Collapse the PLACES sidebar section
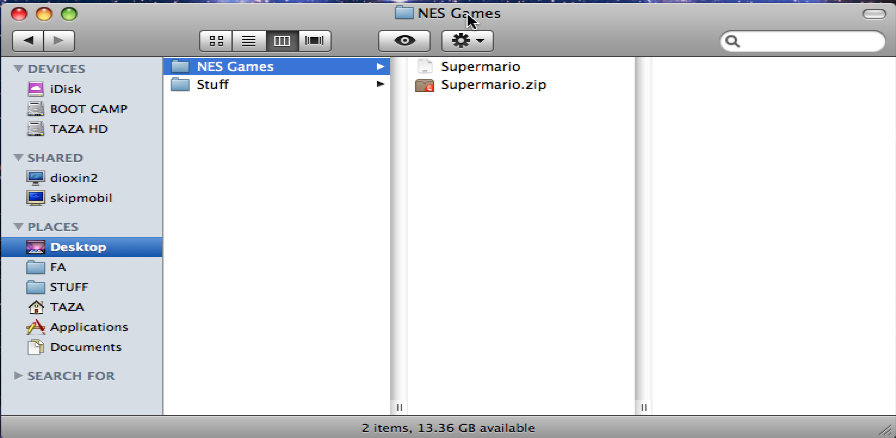896x438 pixels. coord(18,227)
